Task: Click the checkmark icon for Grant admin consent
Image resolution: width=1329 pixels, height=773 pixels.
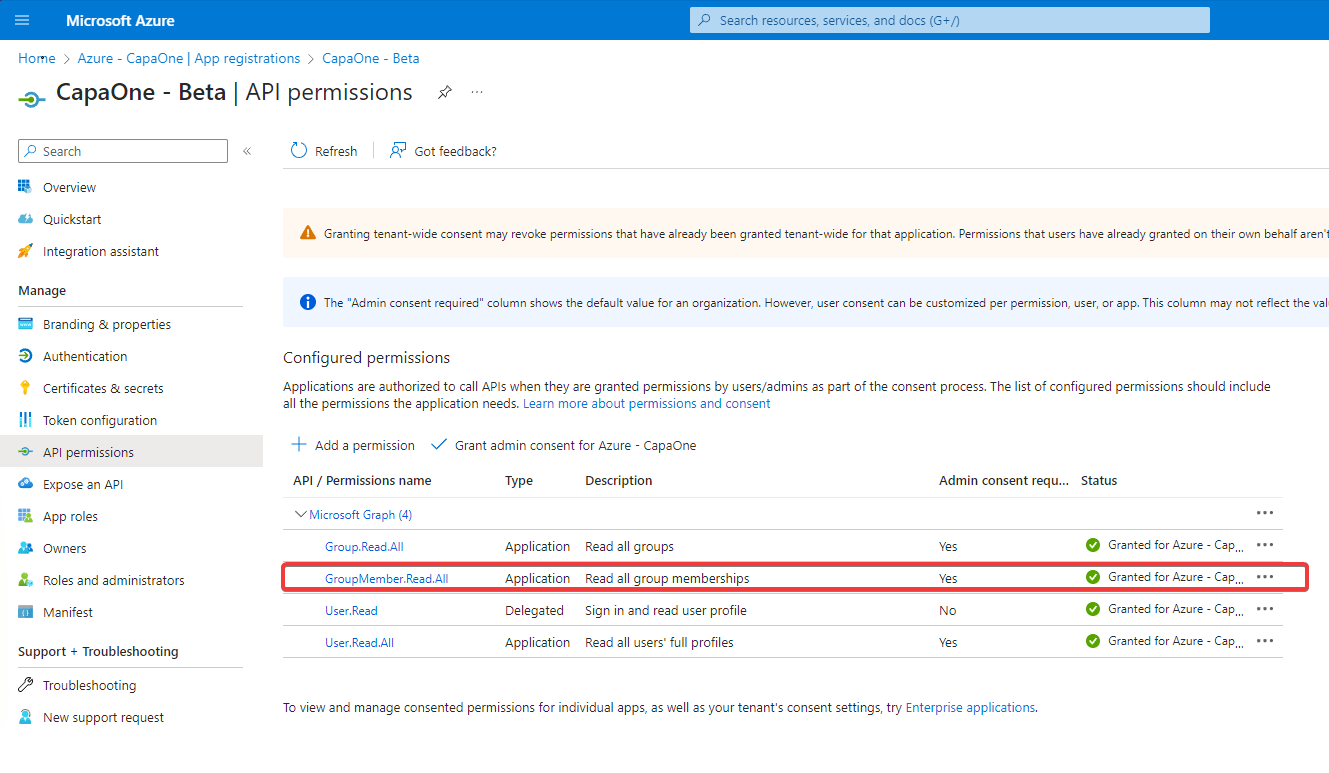Action: 438,445
